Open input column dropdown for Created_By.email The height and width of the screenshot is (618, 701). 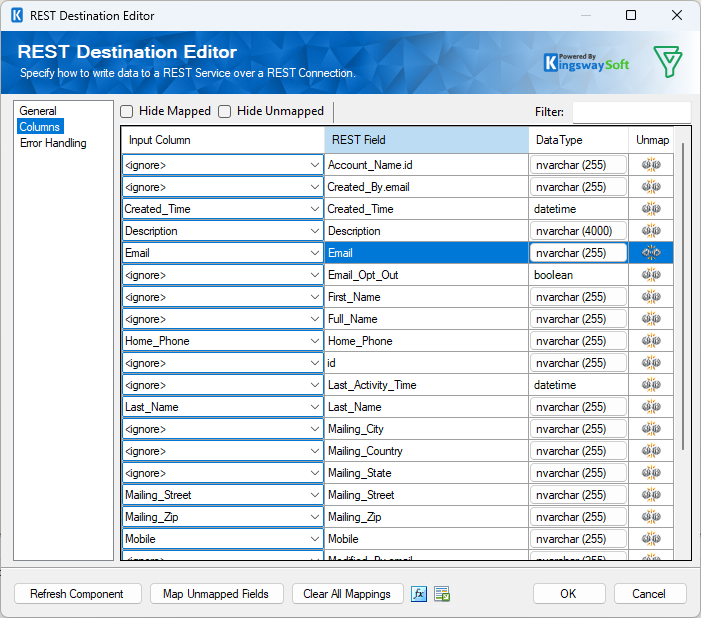[x=315, y=187]
